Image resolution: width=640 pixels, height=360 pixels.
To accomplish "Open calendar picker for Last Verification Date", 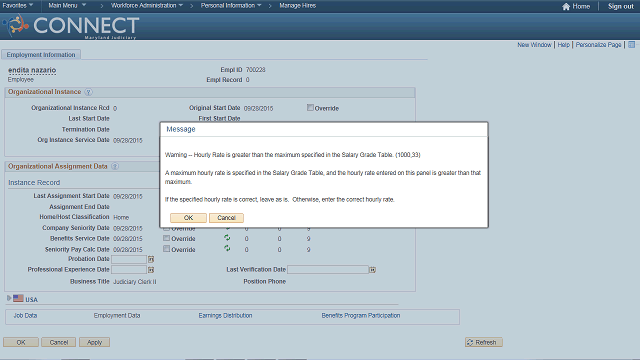I will 373,270.
